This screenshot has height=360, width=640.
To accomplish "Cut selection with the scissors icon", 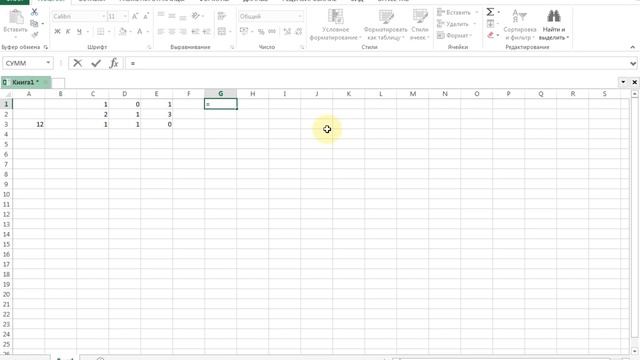I will click(x=34, y=12).
